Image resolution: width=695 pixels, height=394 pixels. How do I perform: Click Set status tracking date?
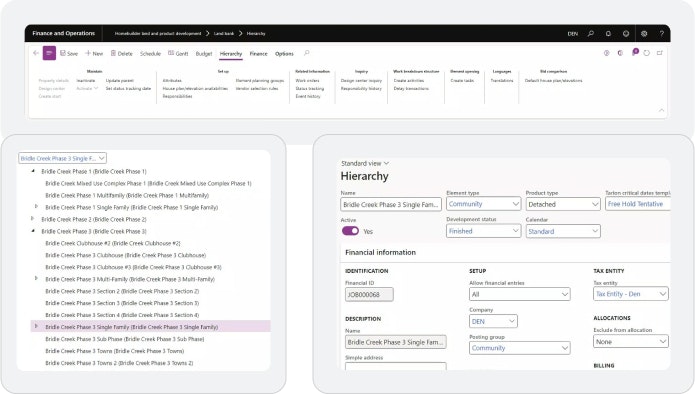[128, 89]
